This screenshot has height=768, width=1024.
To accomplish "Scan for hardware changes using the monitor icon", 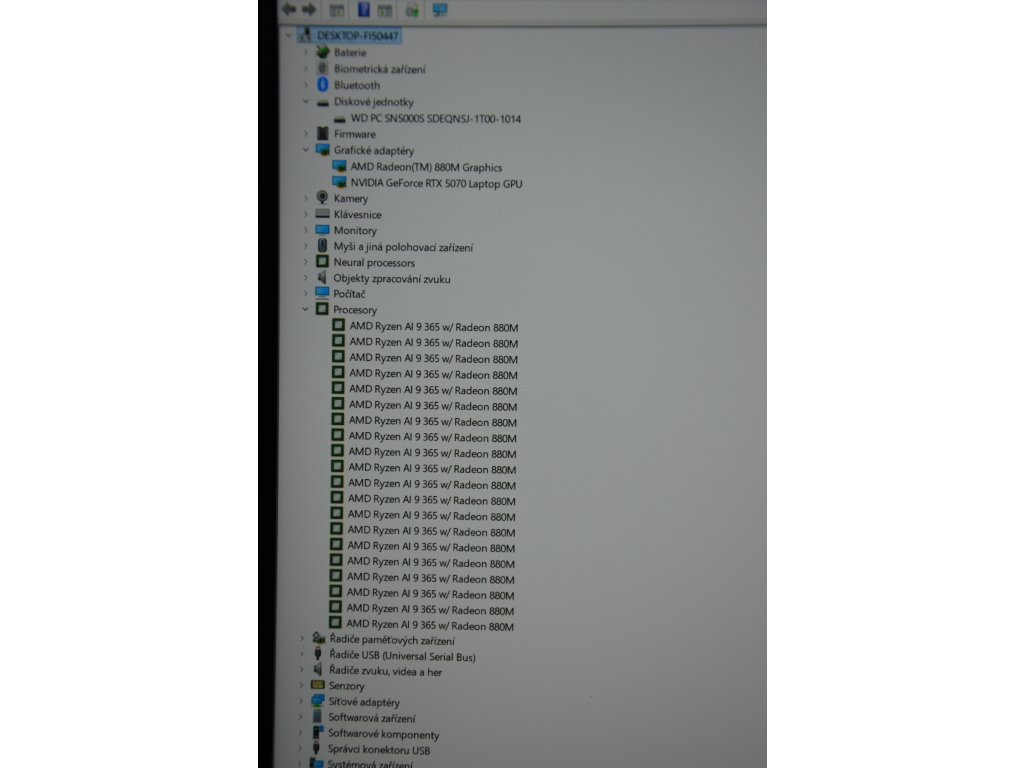I will click(440, 10).
